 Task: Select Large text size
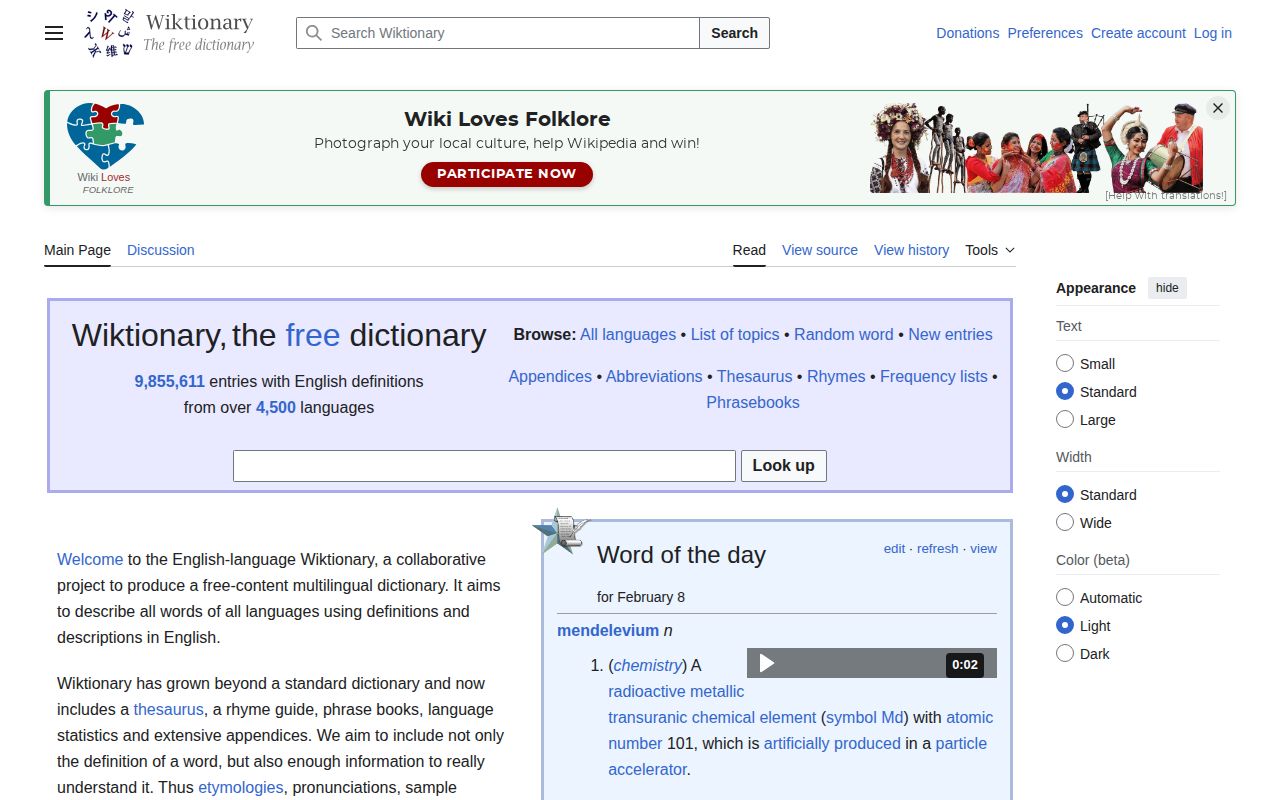pyautogui.click(x=1065, y=419)
